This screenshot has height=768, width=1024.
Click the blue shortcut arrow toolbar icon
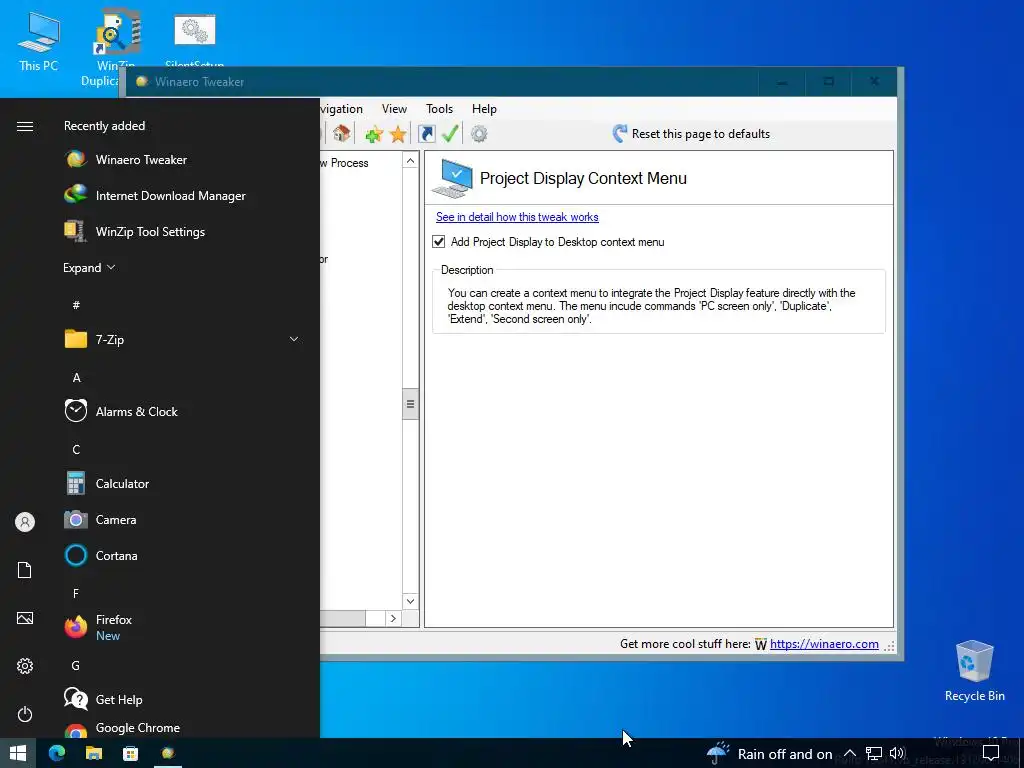pos(426,134)
